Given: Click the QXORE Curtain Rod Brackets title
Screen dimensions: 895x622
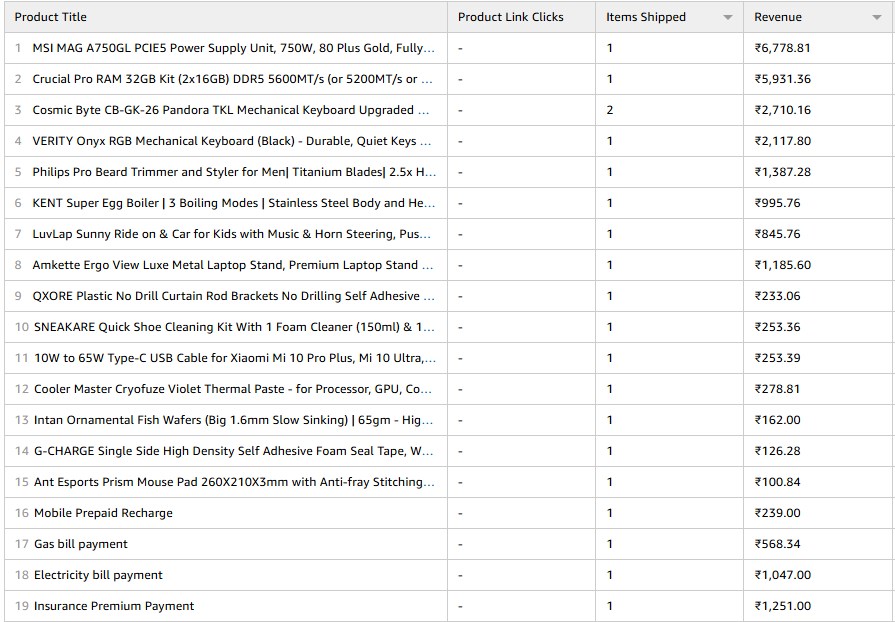Looking at the screenshot, I should [x=233, y=296].
